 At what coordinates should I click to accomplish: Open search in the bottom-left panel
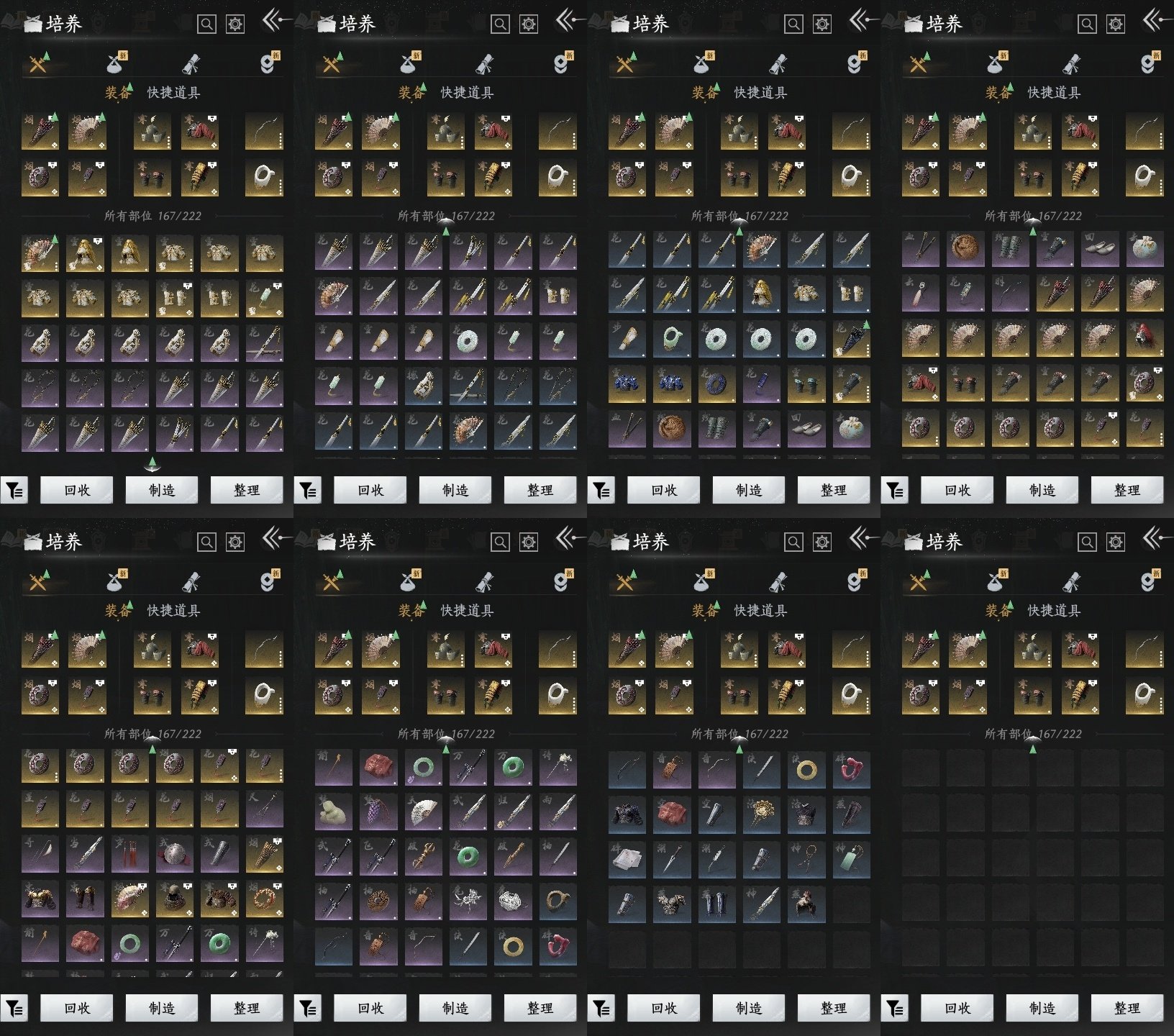206,542
